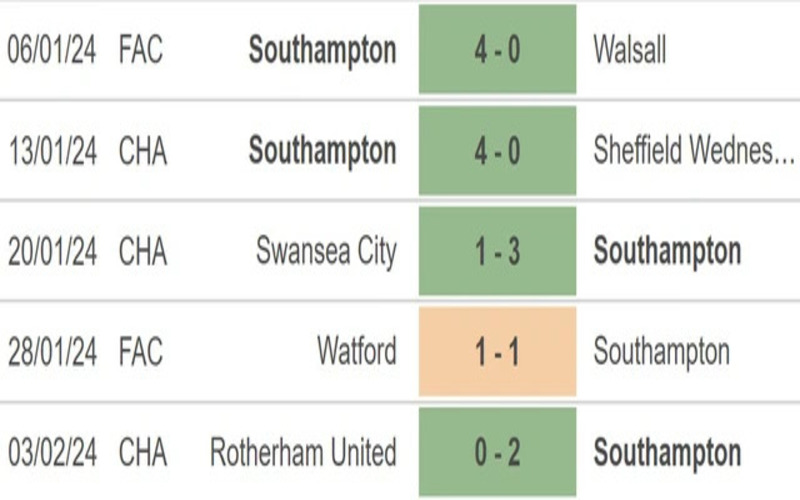Select the 03/02/24 match date
This screenshot has height=500, width=800.
52,452
